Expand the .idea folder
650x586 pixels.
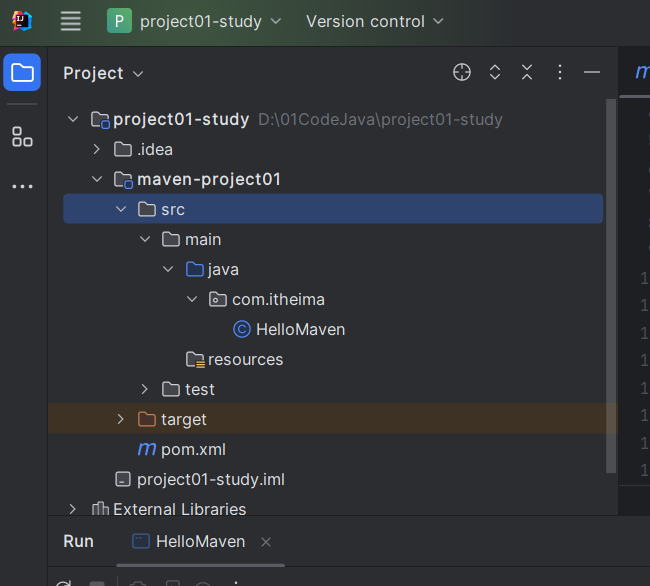coord(97,149)
